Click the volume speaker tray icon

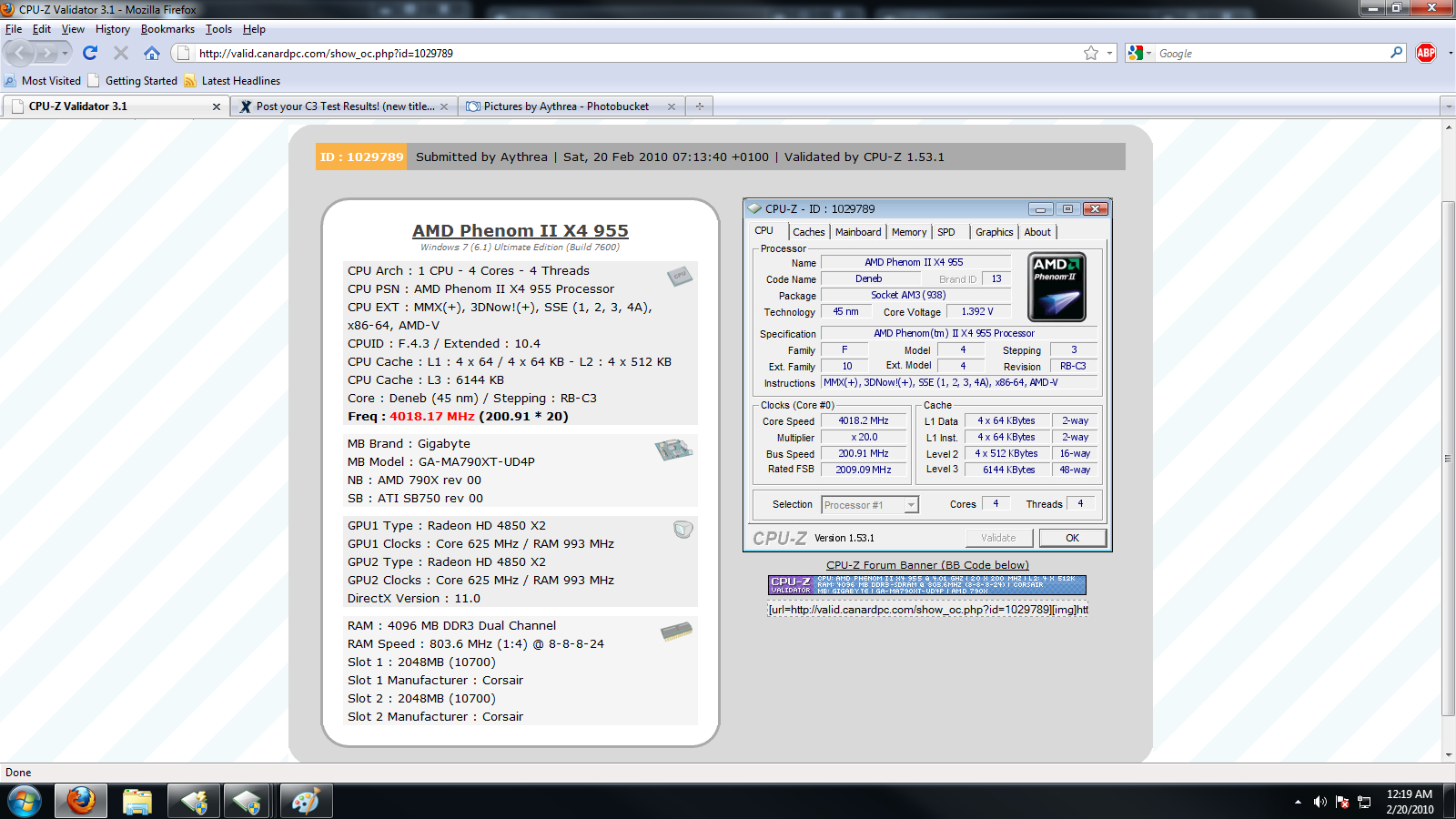coord(1319,802)
